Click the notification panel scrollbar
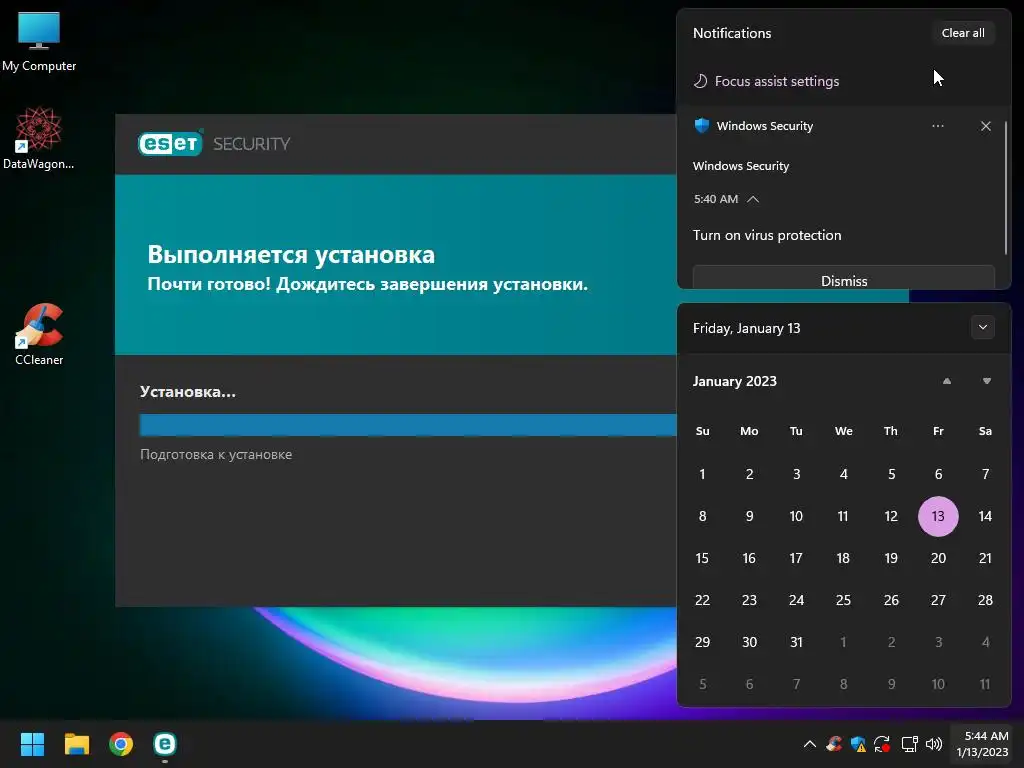This screenshot has height=768, width=1024. tap(1006, 188)
